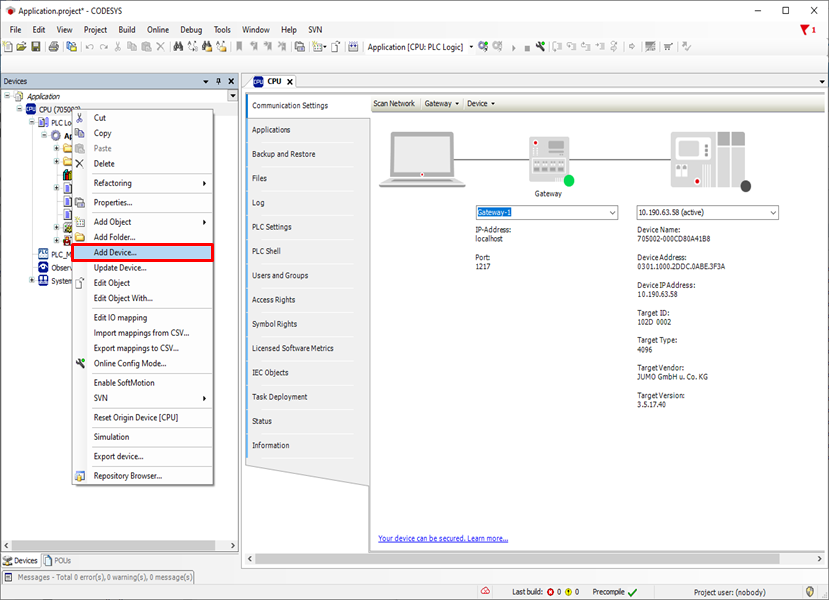This screenshot has width=829, height=600.
Task: Close the CPU editor tab
Action: click(x=290, y=81)
